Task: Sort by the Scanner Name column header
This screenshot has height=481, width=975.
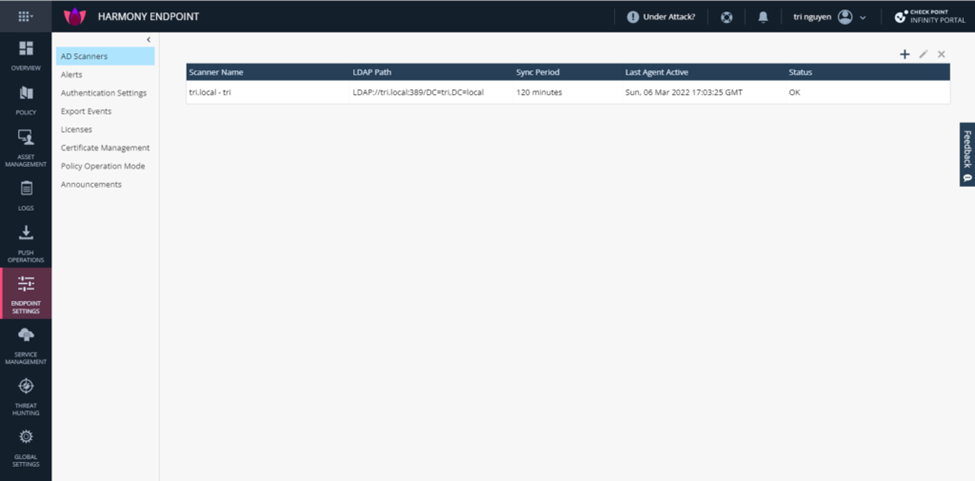Action: point(216,72)
